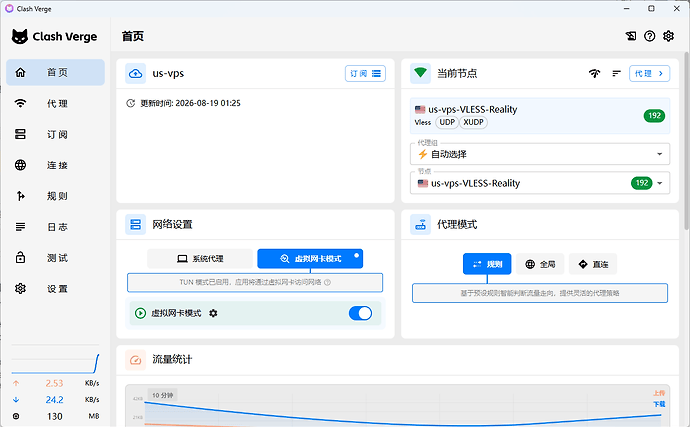Click the 流量统计 gauge icon

(136, 360)
